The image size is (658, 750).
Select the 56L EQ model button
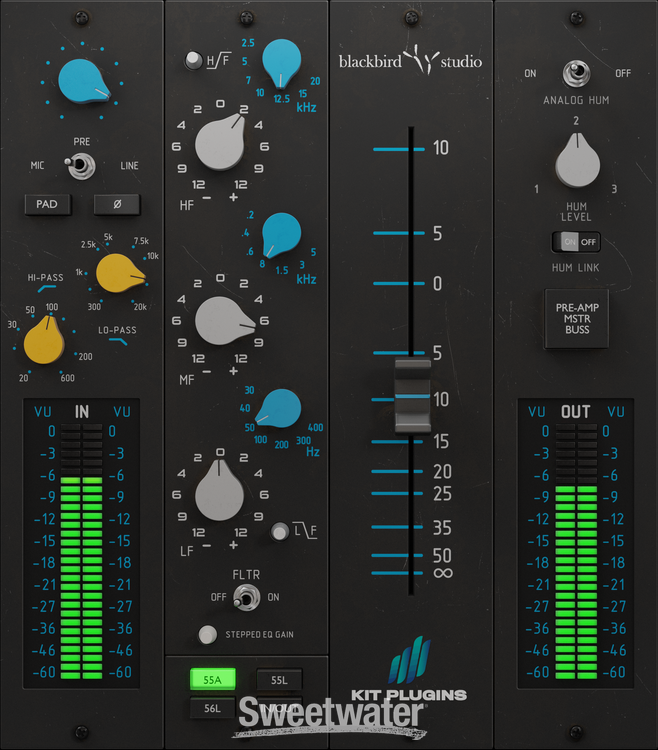pos(212,708)
